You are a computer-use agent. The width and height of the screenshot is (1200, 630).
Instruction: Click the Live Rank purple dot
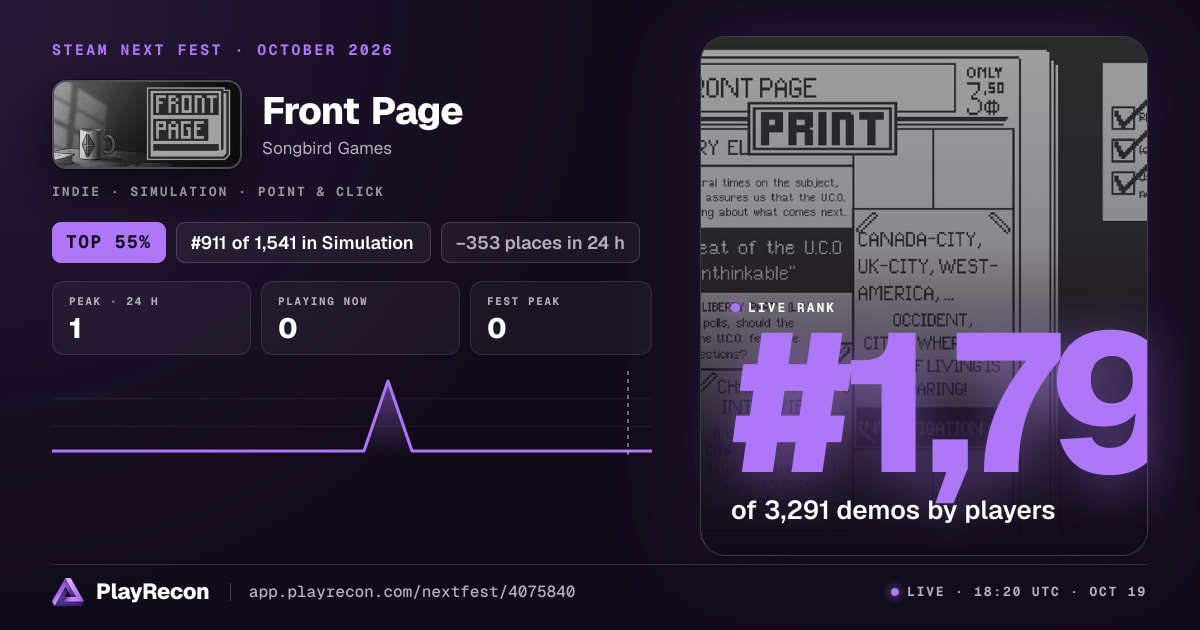735,308
